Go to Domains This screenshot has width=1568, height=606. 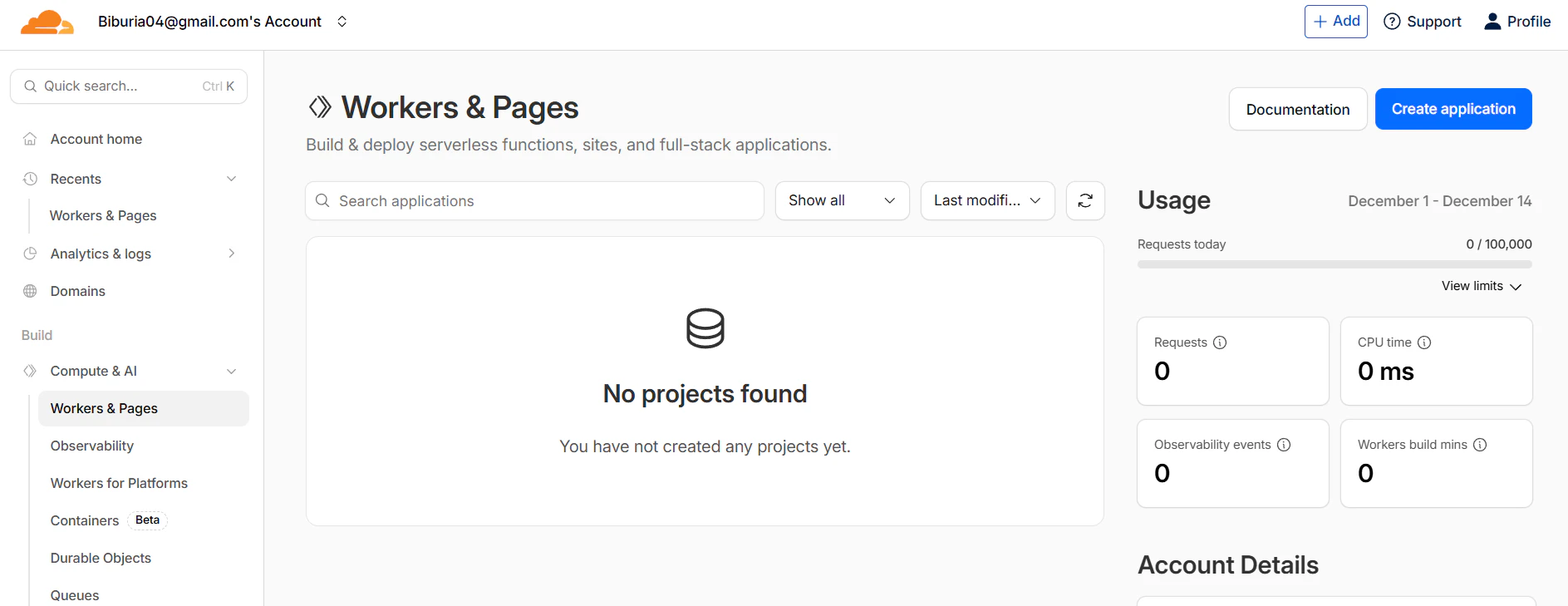coord(78,291)
